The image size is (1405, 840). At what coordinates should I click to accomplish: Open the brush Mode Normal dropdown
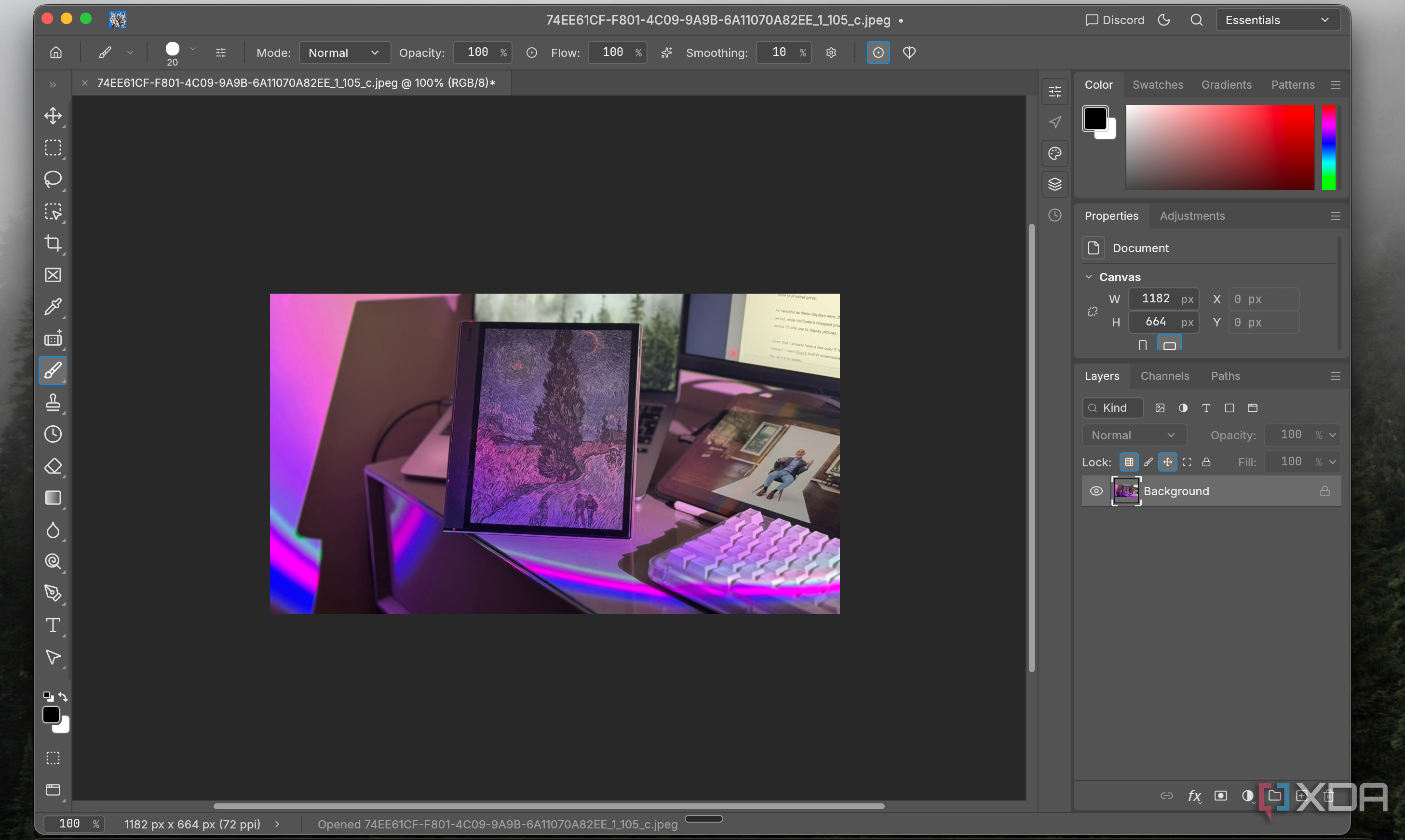(345, 53)
